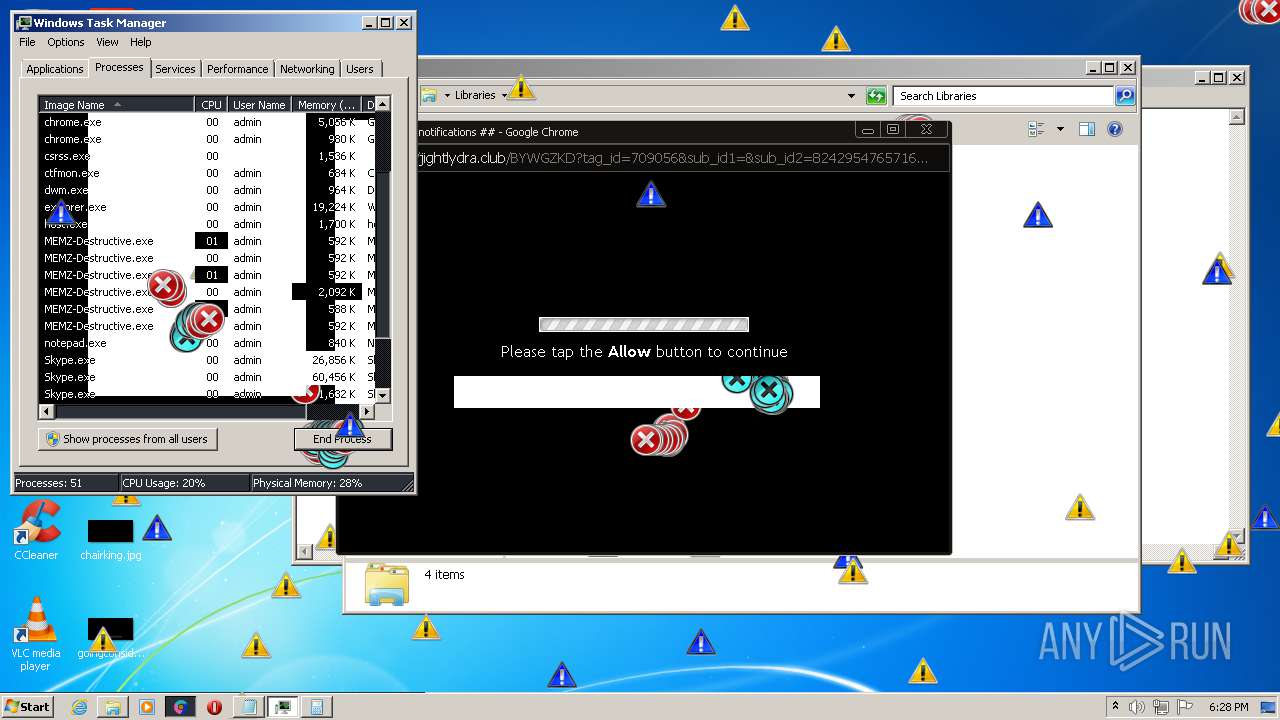Open Task Manager File menu
This screenshot has height=720, width=1280.
[27, 42]
